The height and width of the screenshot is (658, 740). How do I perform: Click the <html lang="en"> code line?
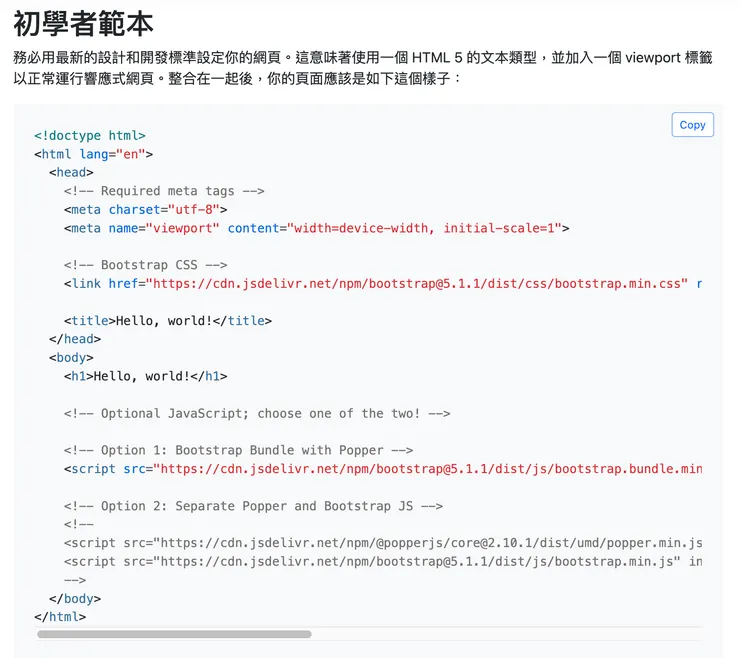[x=93, y=154]
